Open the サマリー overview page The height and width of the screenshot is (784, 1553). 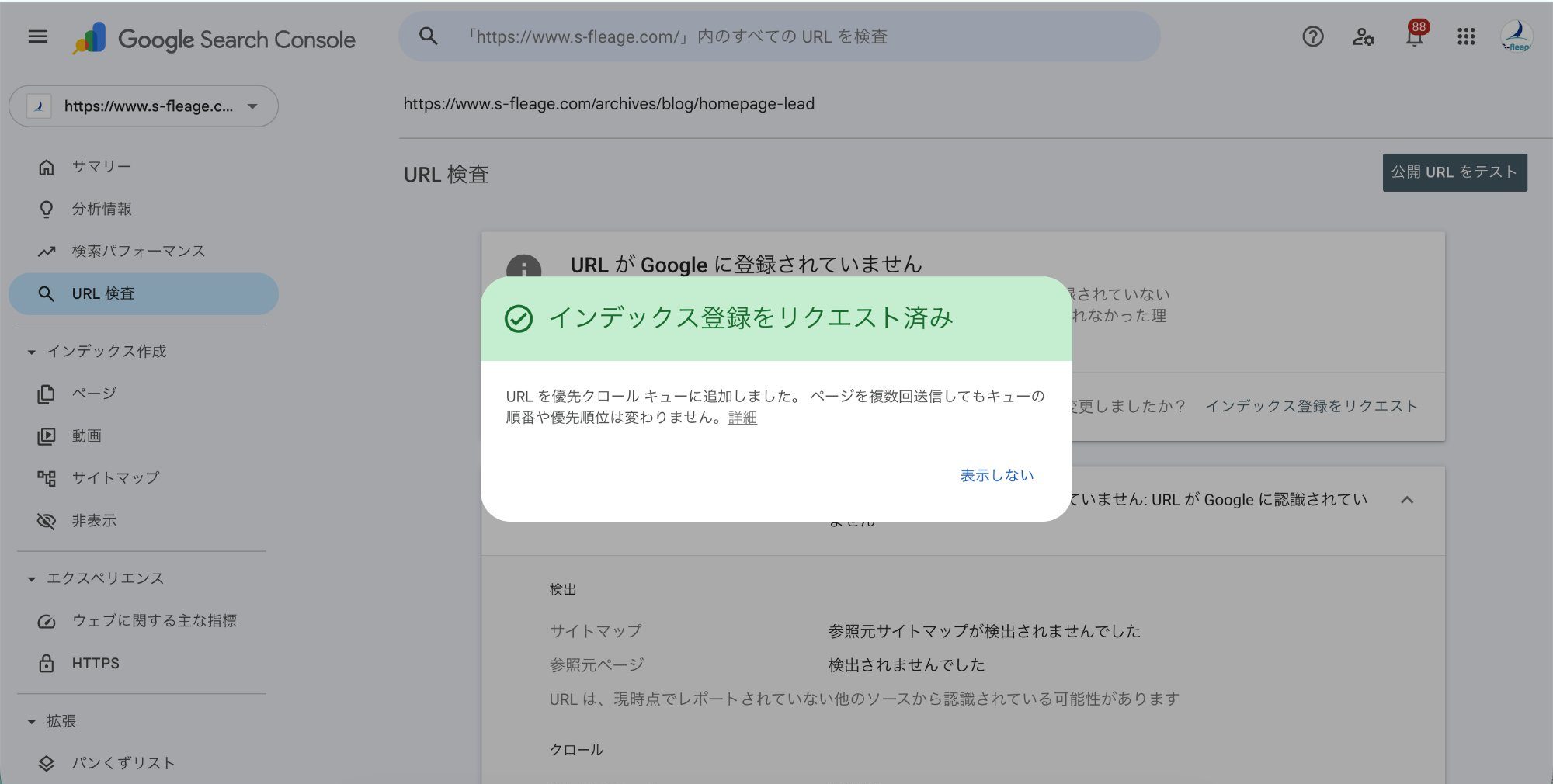pos(100,165)
